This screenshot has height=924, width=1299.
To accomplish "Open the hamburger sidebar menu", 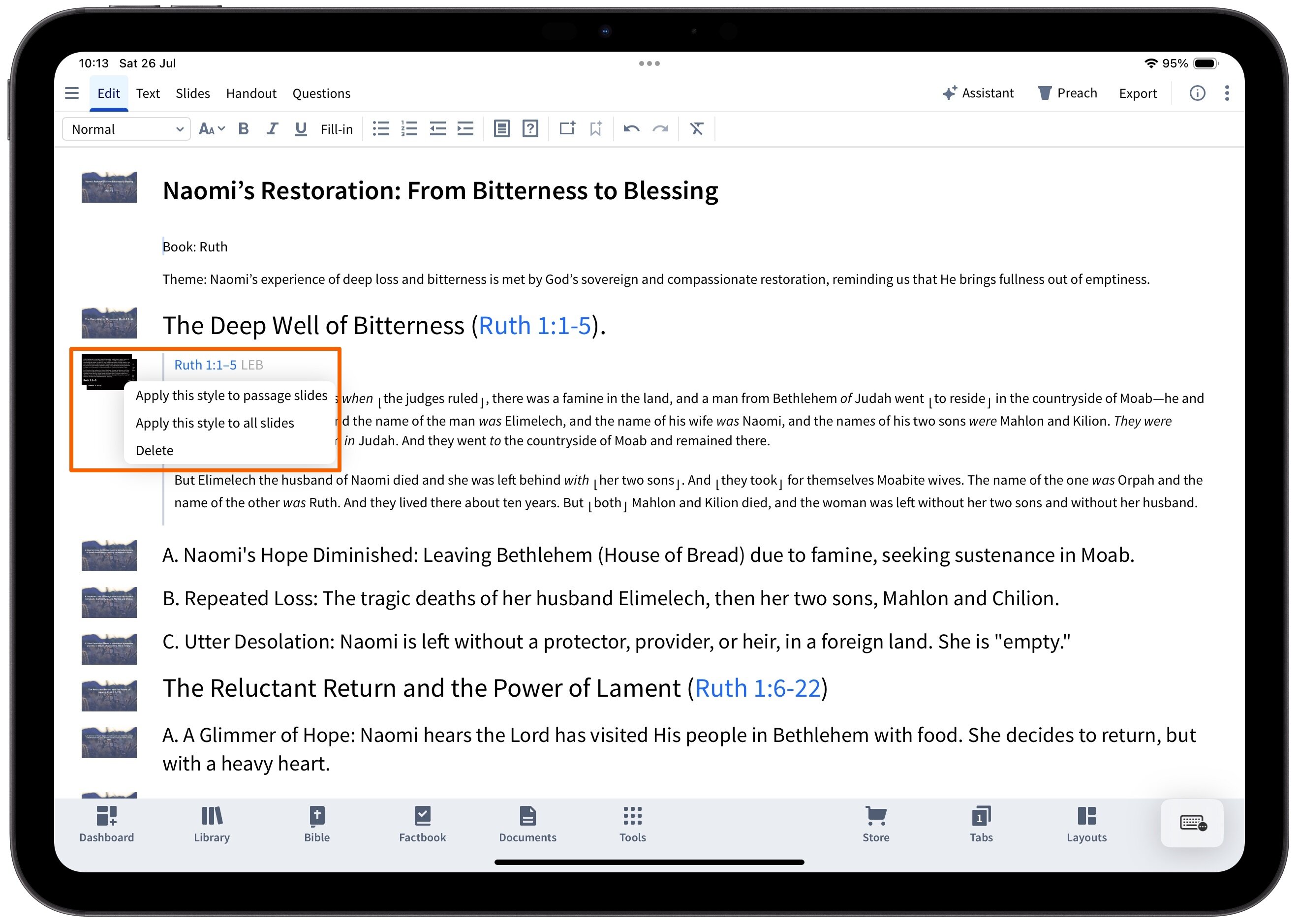I will pyautogui.click(x=72, y=92).
